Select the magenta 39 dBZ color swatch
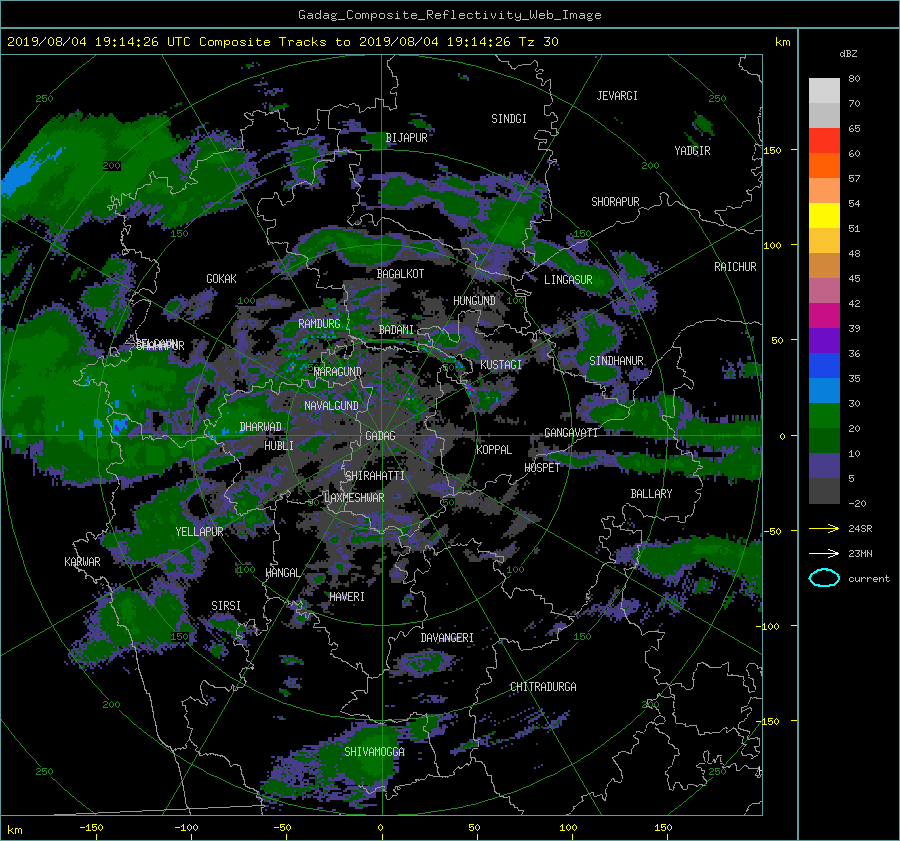Viewport: 900px width, 841px height. point(824,315)
